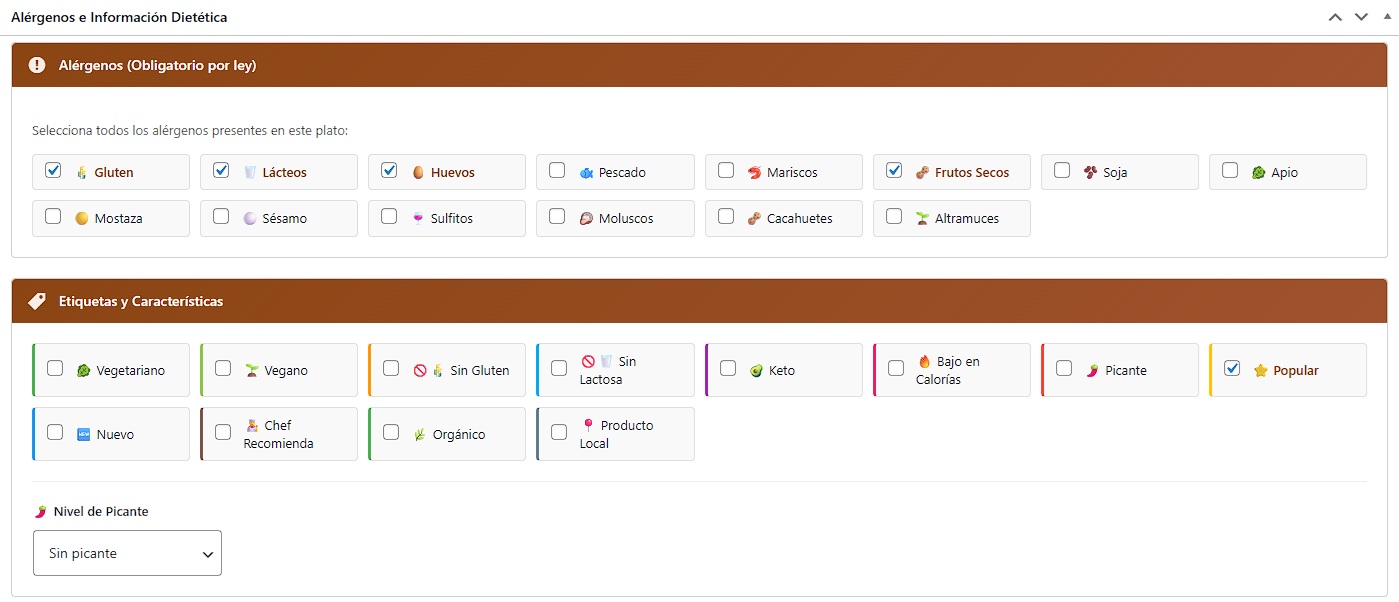
Task: Click the alert icon in the Alérgenos header
Action: coord(36,64)
